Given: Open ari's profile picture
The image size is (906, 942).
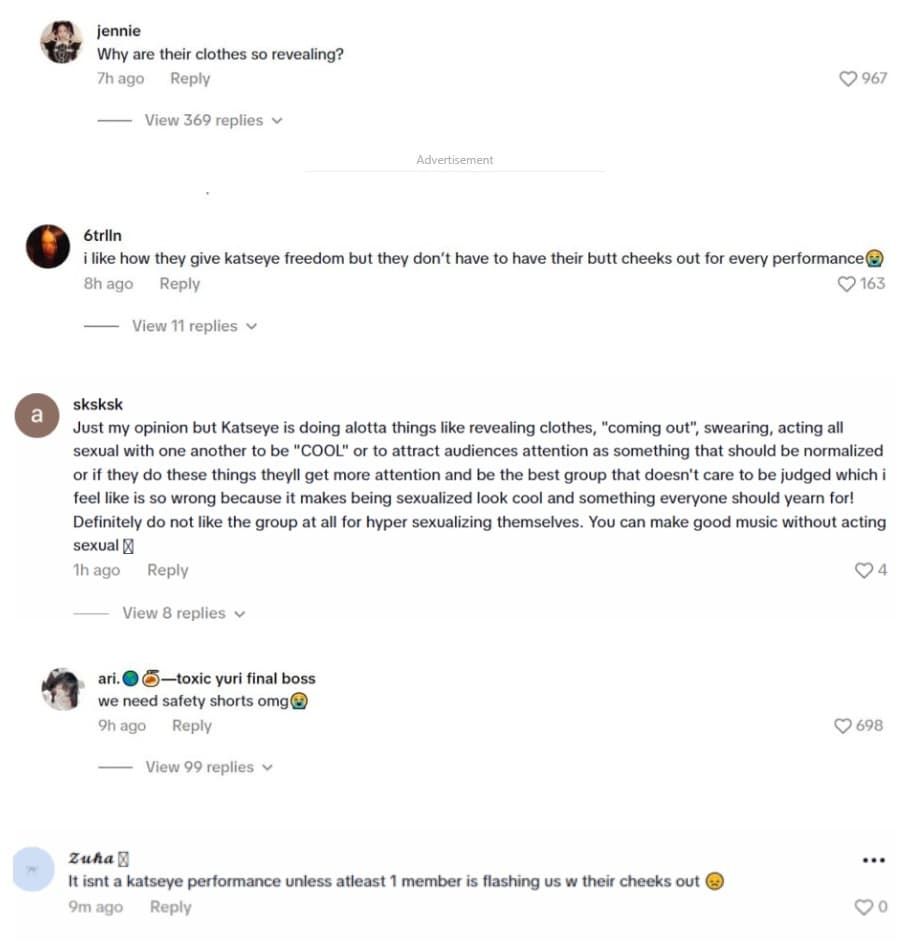Looking at the screenshot, I should coord(62,689).
